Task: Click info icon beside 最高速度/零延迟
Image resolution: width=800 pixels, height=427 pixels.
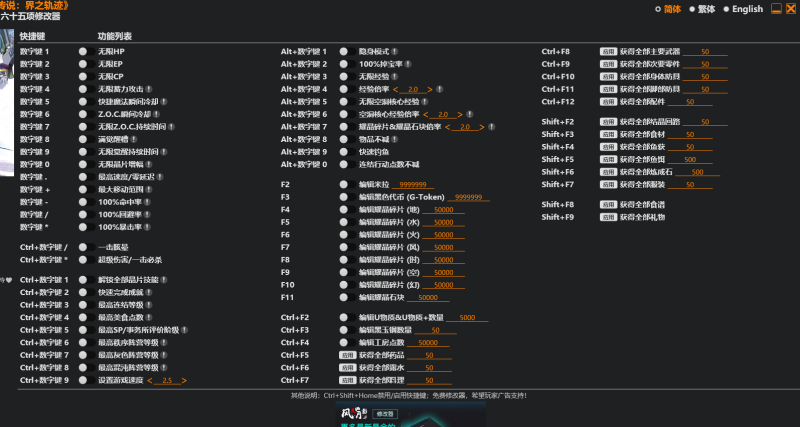Action: (x=160, y=177)
